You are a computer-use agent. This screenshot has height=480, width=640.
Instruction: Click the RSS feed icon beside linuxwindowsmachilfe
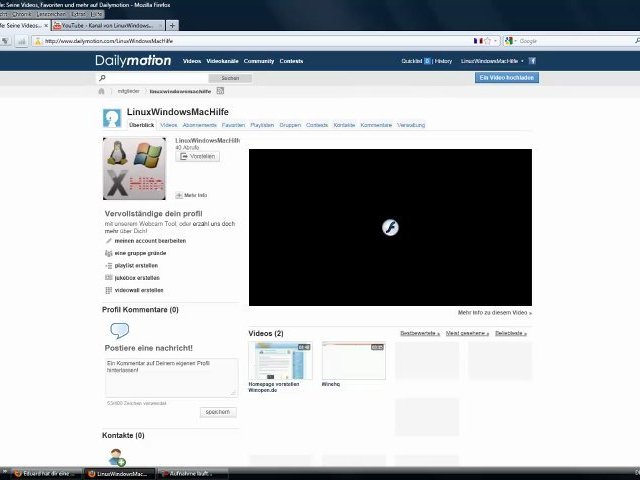click(x=220, y=91)
